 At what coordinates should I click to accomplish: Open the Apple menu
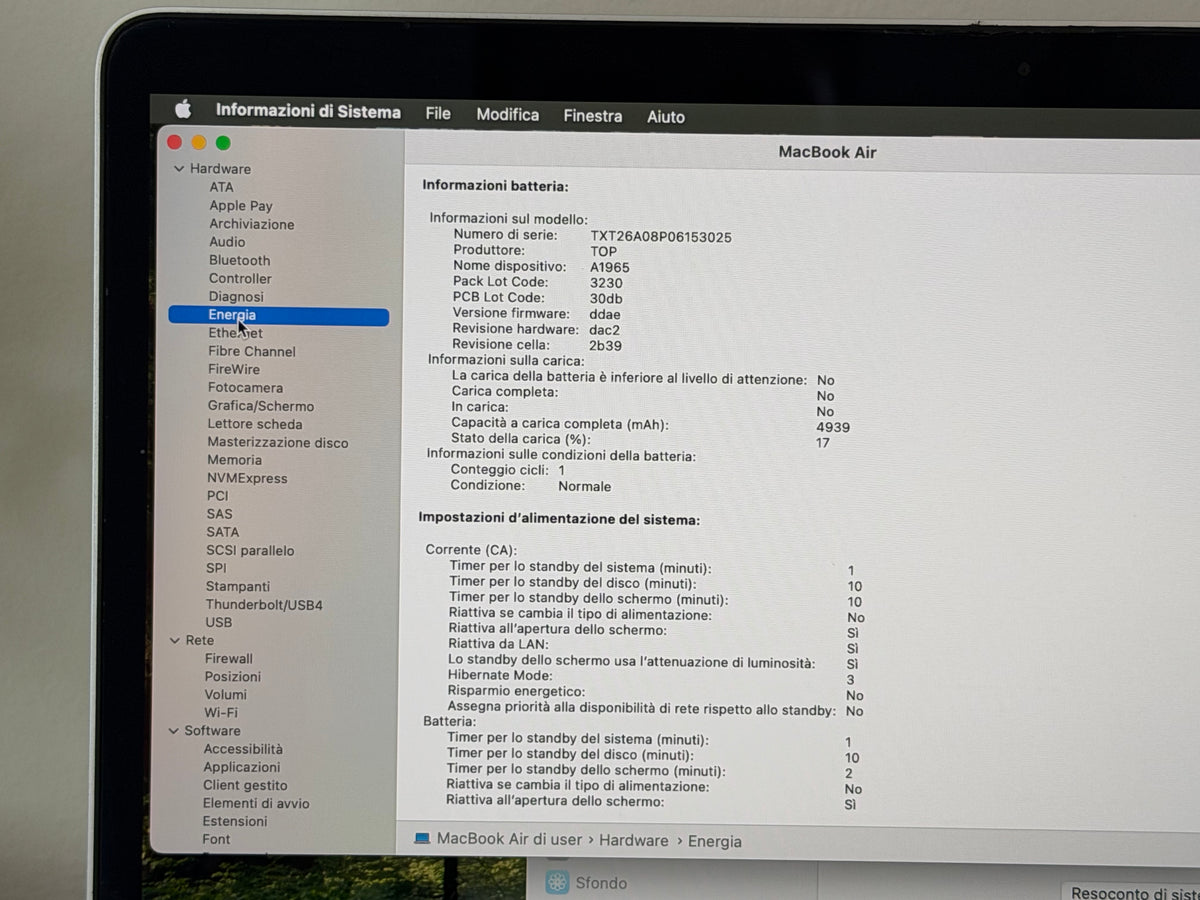tap(183, 109)
